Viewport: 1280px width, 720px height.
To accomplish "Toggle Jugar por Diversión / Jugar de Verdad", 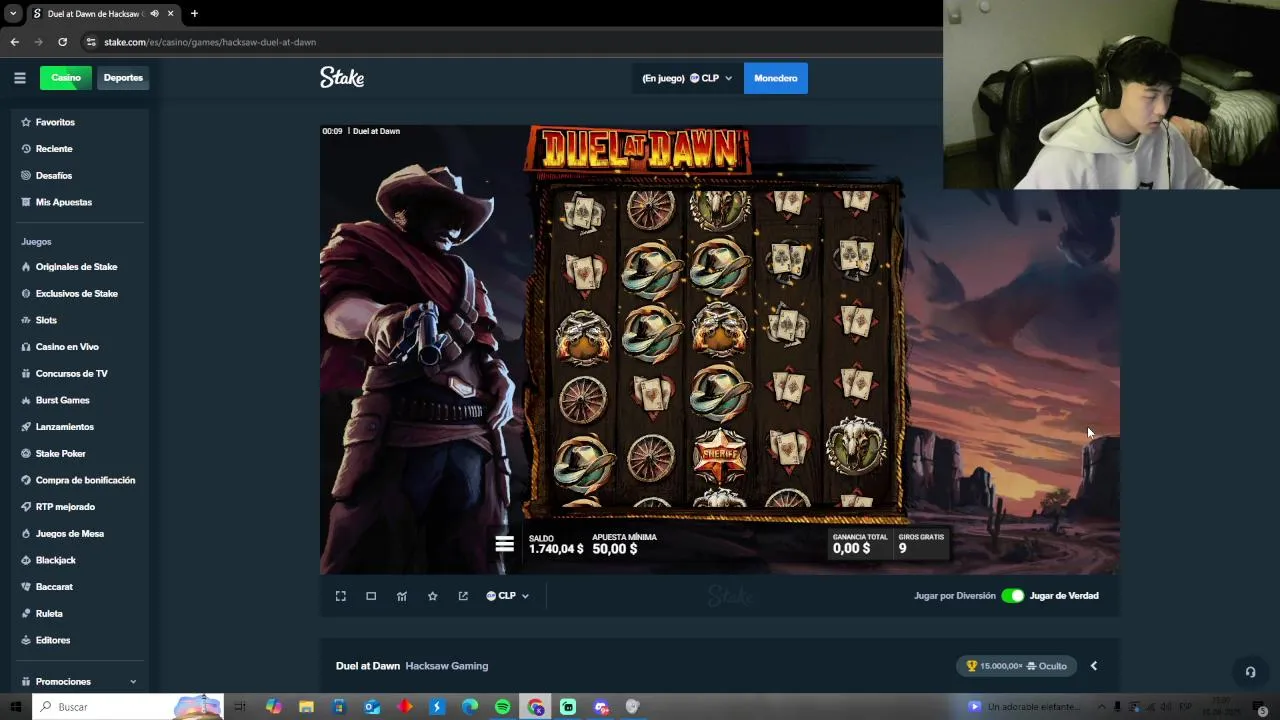I will coord(1012,596).
